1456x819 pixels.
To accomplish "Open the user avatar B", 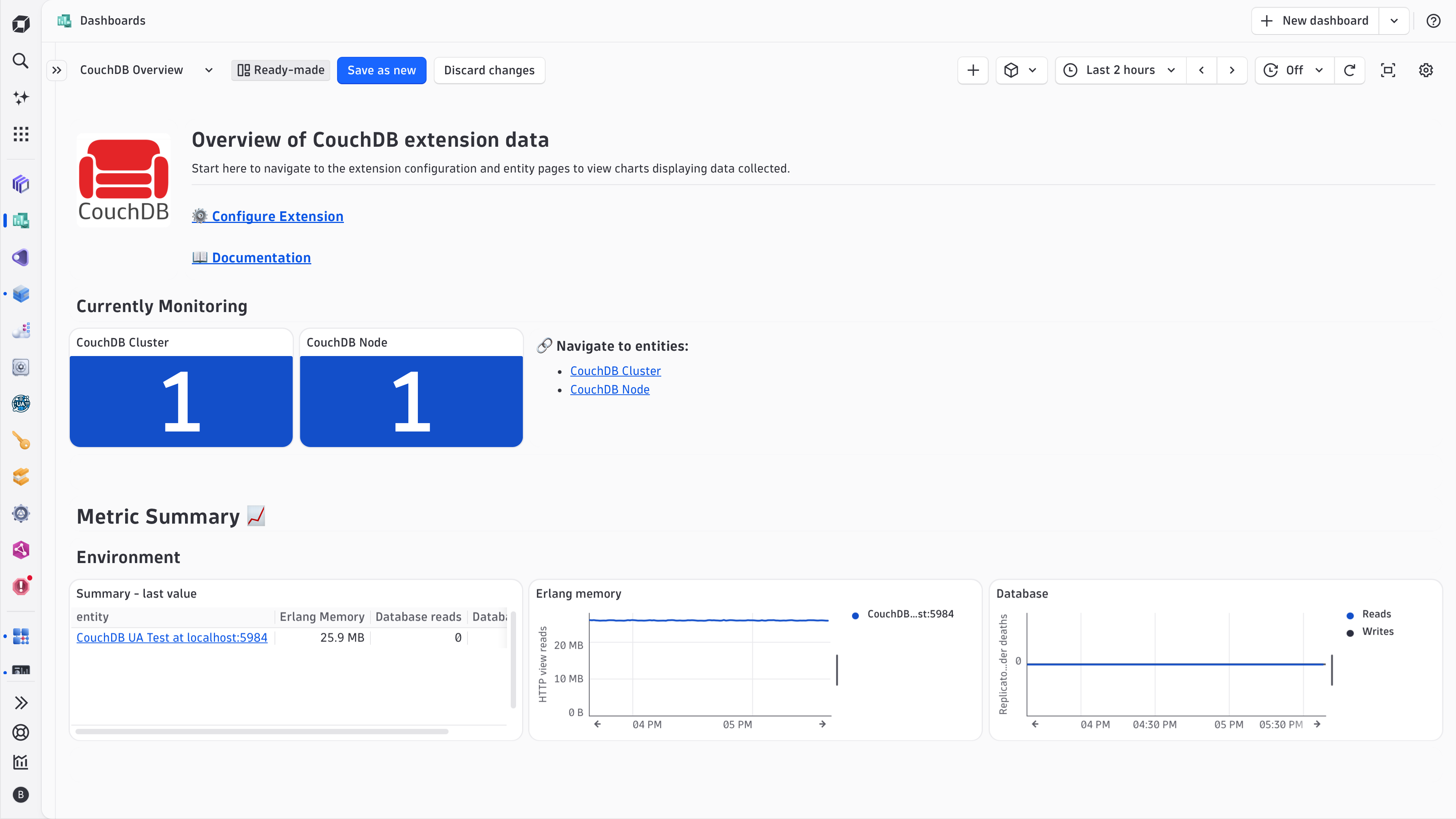I will 21,795.
